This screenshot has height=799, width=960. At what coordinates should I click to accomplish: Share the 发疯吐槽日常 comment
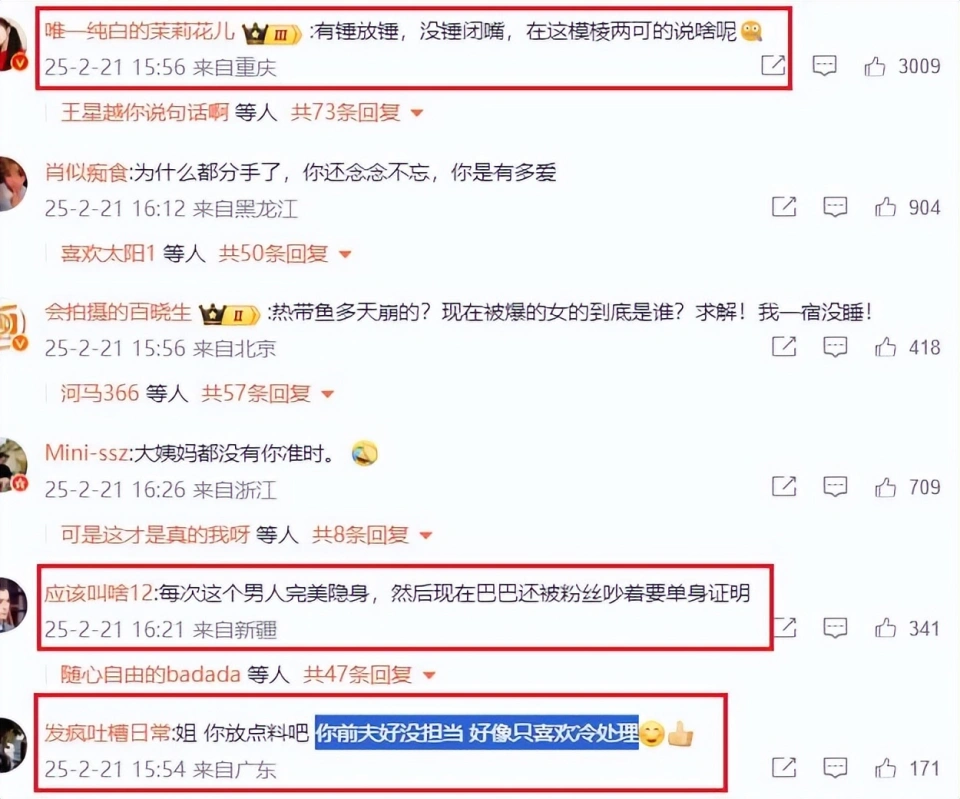point(784,768)
